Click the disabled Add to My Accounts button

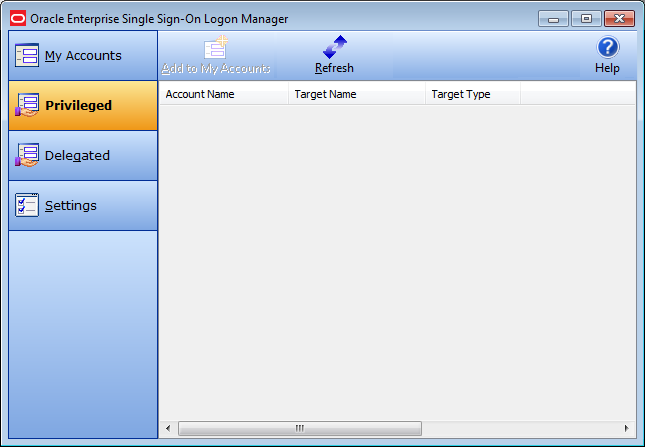click(x=216, y=55)
